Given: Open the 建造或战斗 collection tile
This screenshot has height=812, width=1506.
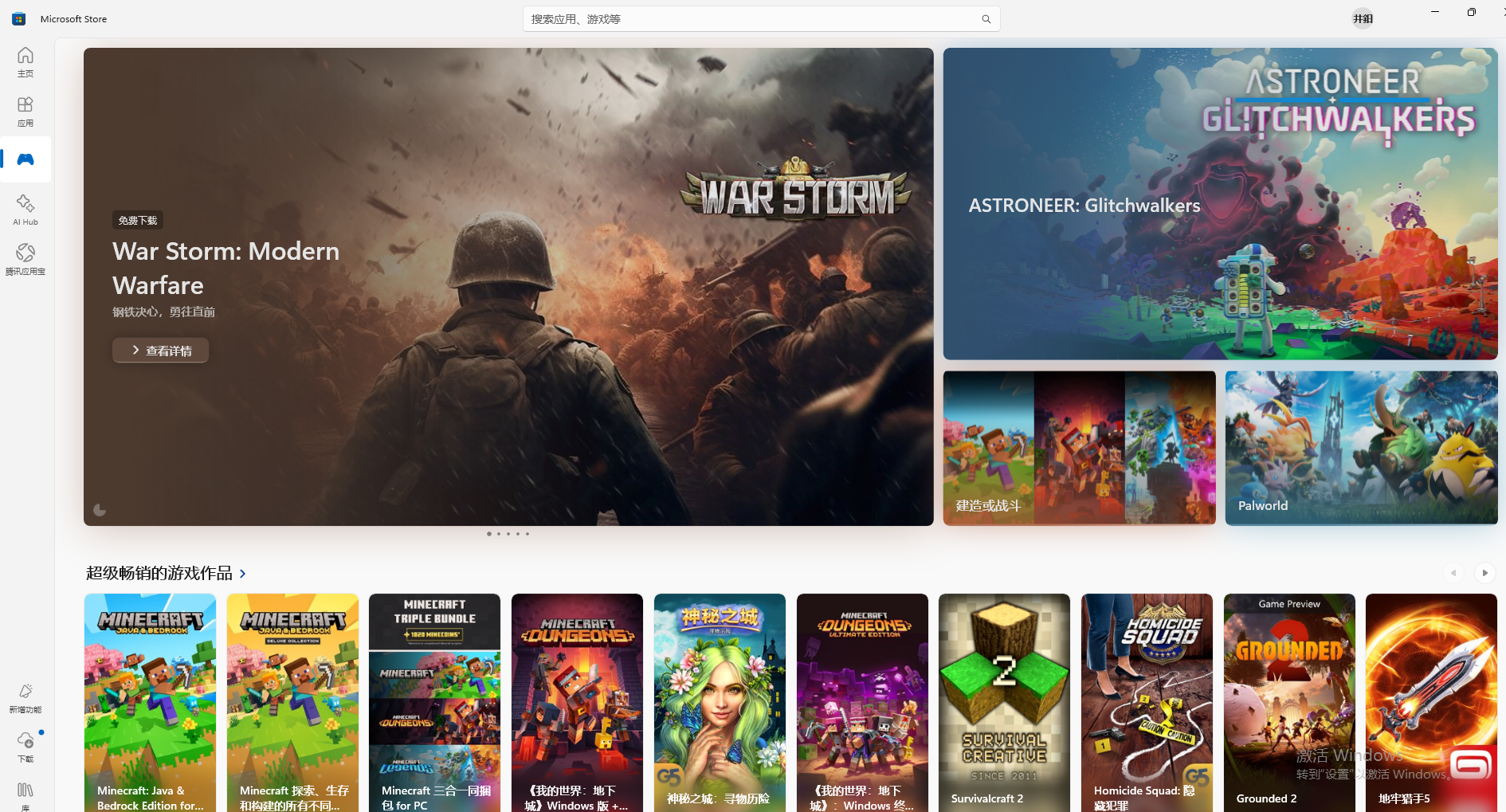Looking at the screenshot, I should click(1079, 448).
